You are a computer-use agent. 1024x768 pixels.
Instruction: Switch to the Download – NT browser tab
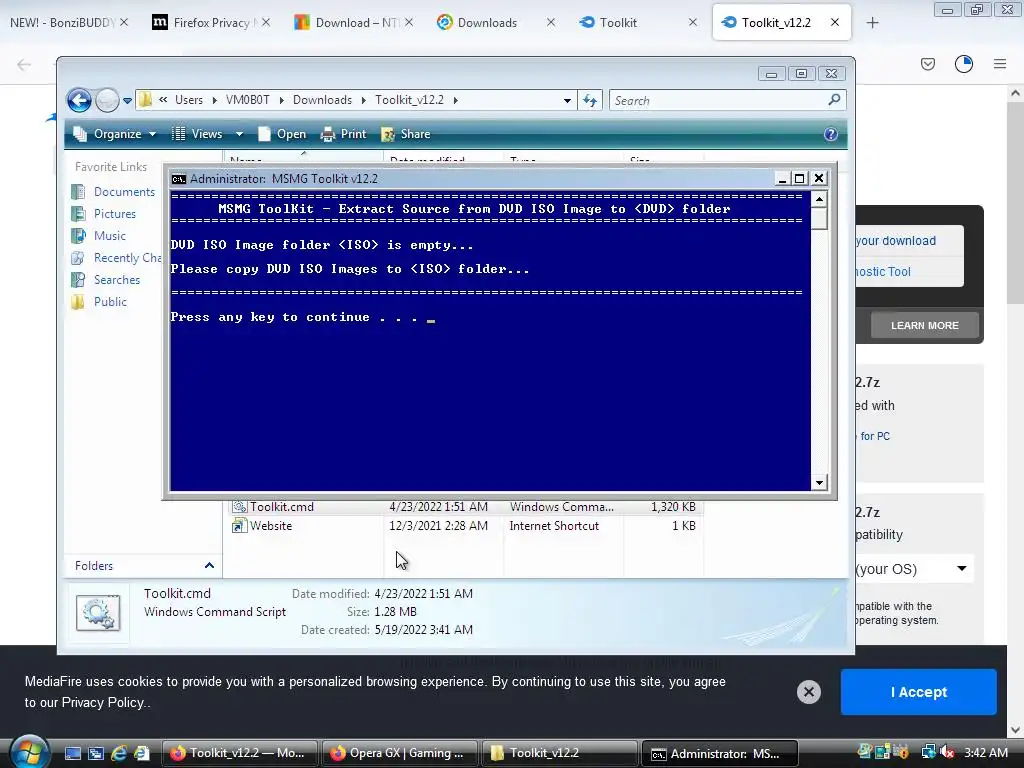353,22
